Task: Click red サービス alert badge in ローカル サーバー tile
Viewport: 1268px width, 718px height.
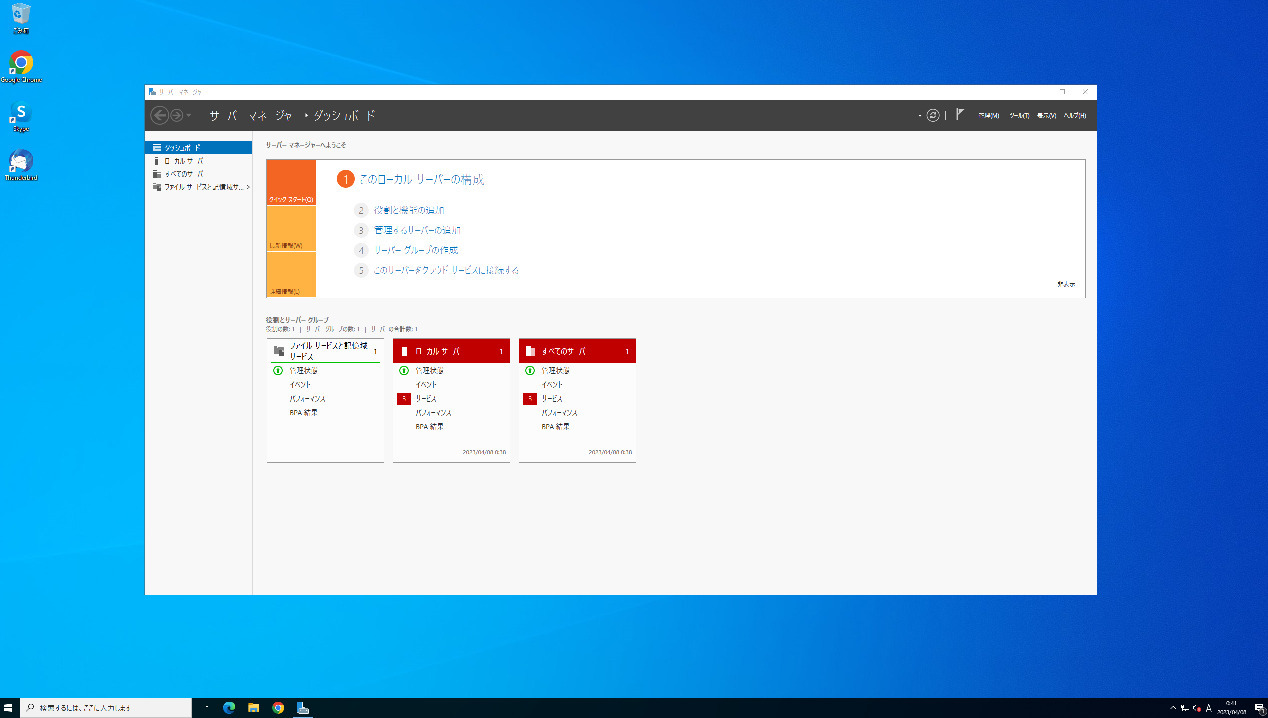Action: [x=404, y=398]
